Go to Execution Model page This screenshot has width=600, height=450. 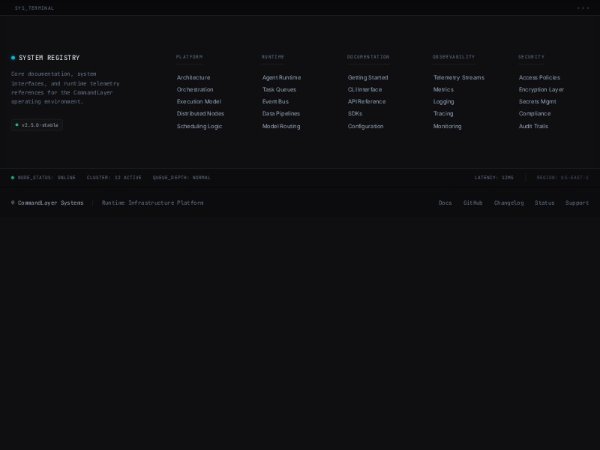(199, 102)
